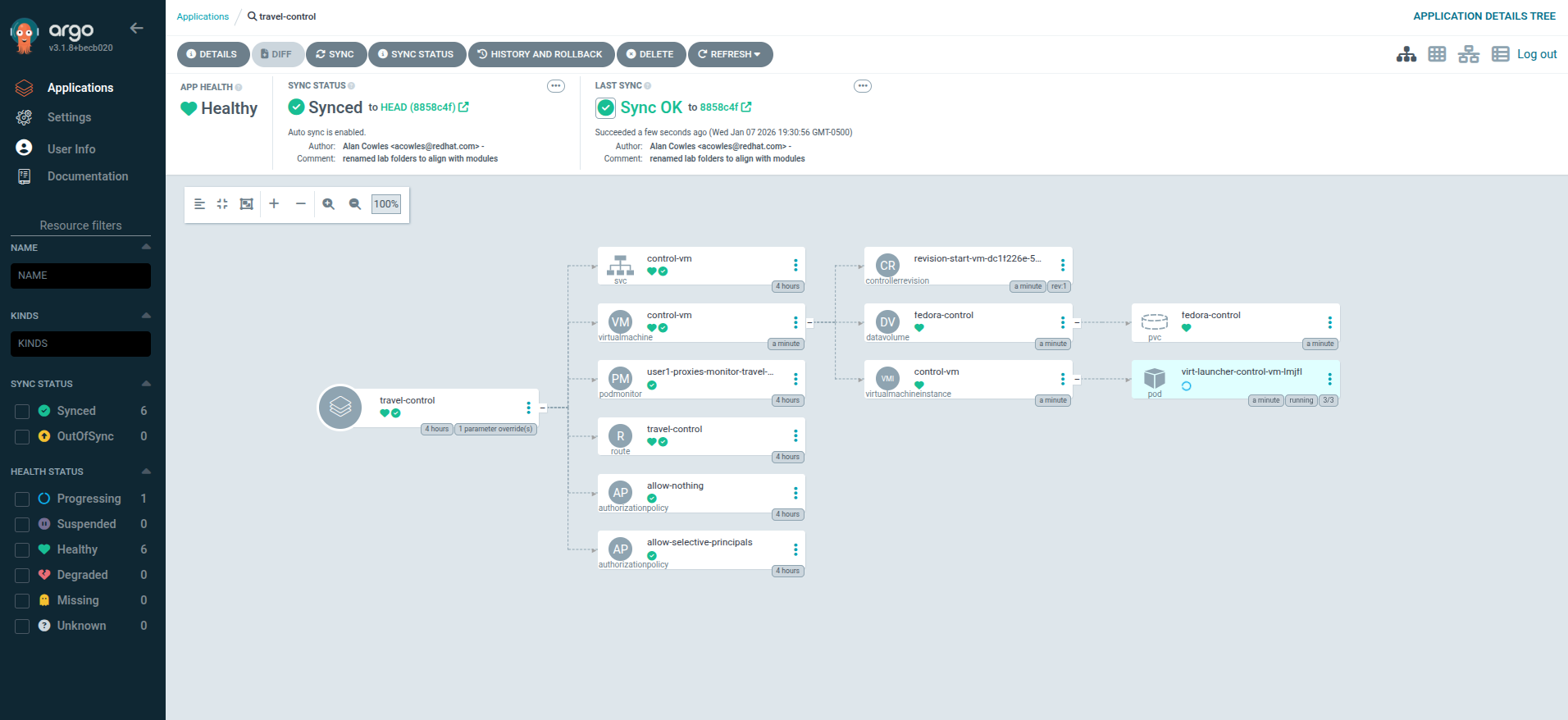Click the Log out link
The image size is (1568, 720).
pyautogui.click(x=1536, y=54)
